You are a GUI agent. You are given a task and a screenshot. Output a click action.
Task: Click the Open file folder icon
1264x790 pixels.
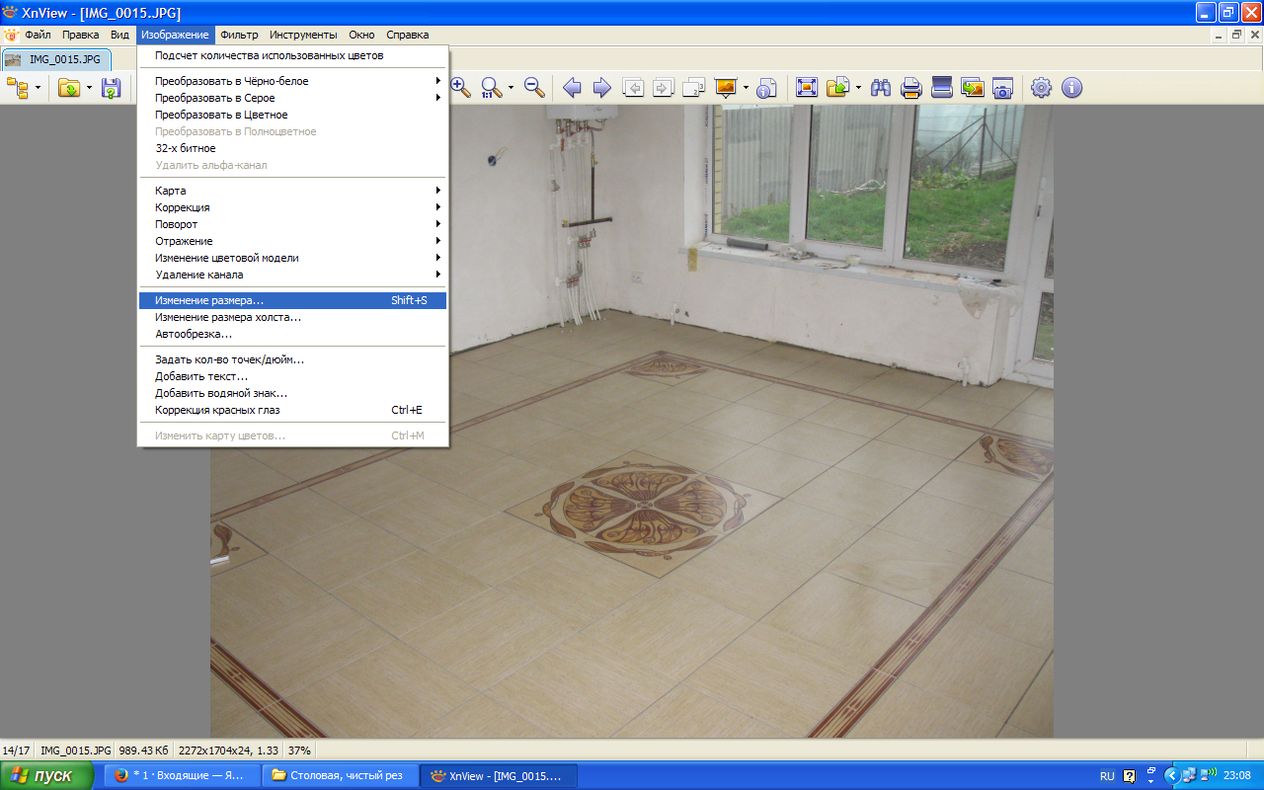(69, 88)
